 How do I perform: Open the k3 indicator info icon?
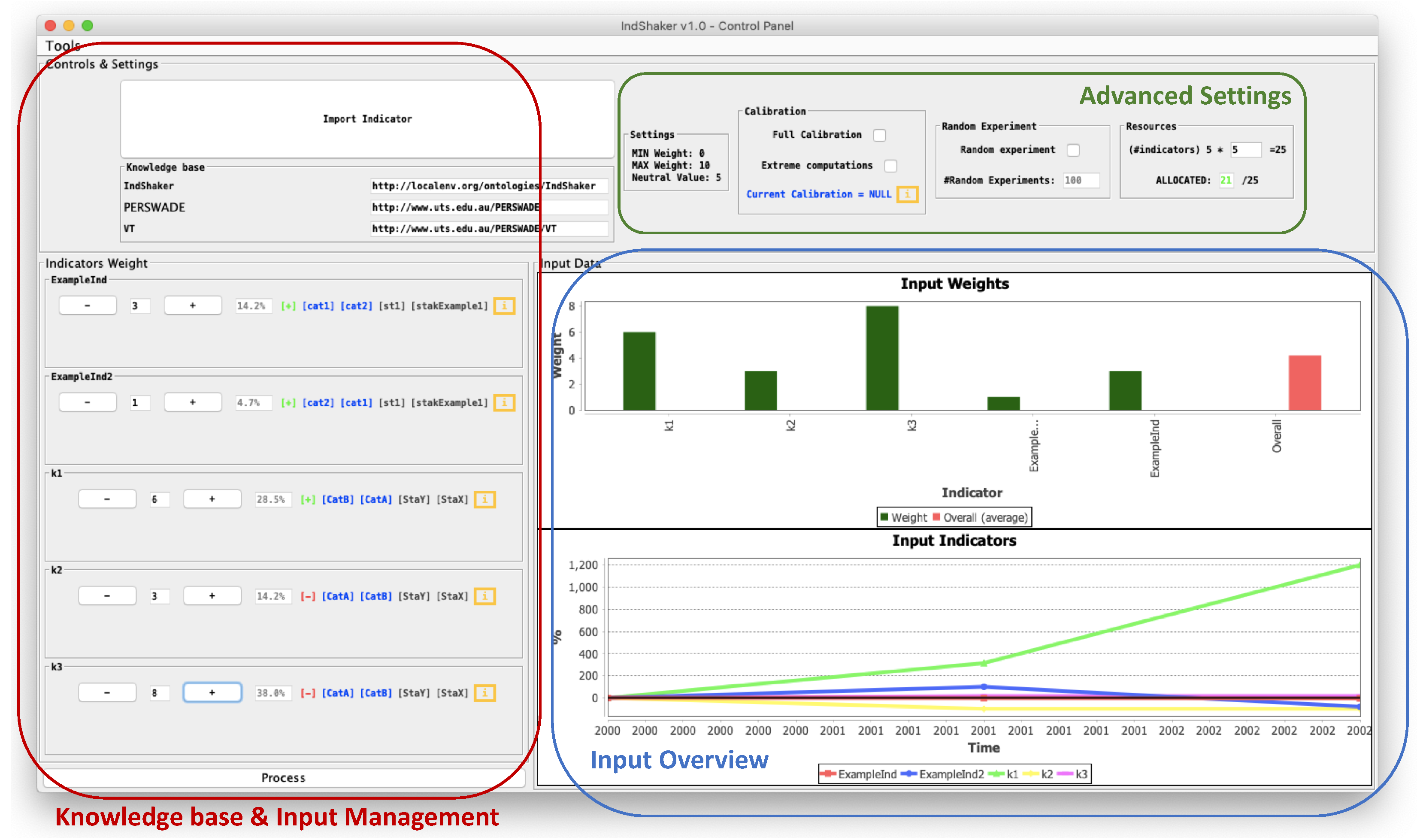(484, 693)
